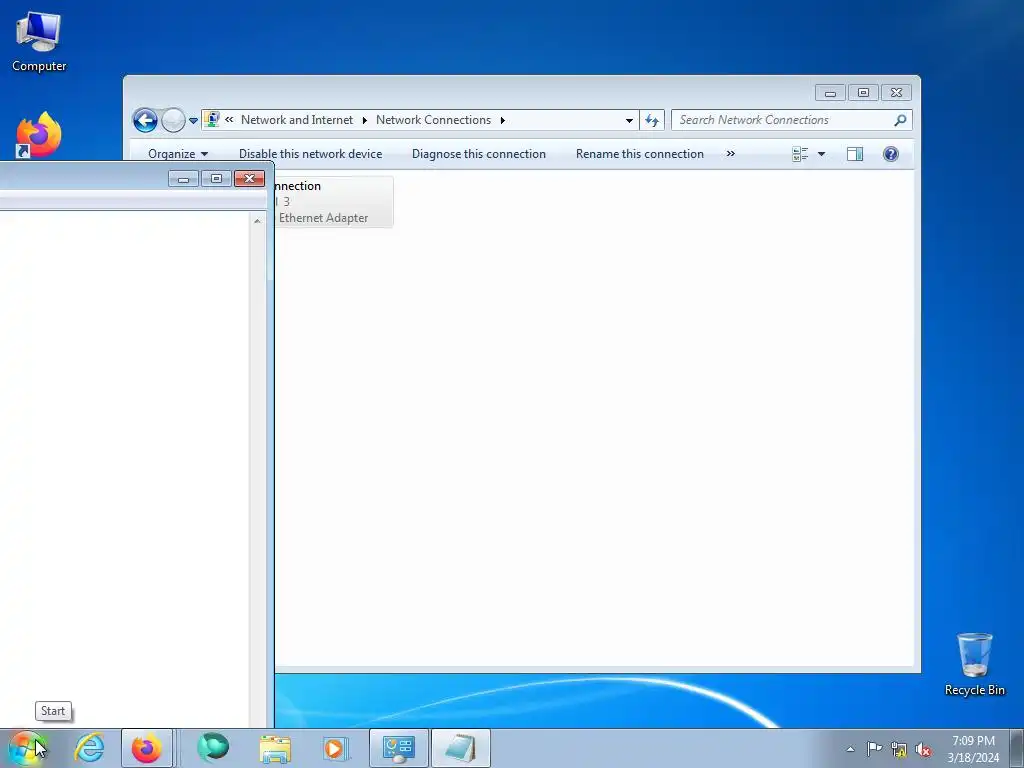Image resolution: width=1024 pixels, height=768 pixels.
Task: Maximize the Network Connections window
Action: click(863, 93)
